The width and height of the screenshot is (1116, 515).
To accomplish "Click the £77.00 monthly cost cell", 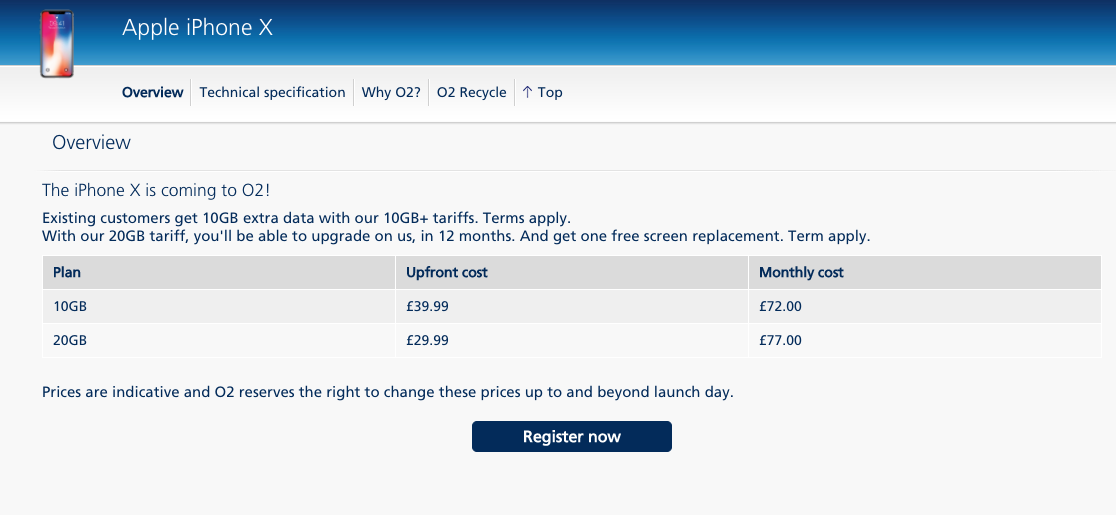I will 780,340.
